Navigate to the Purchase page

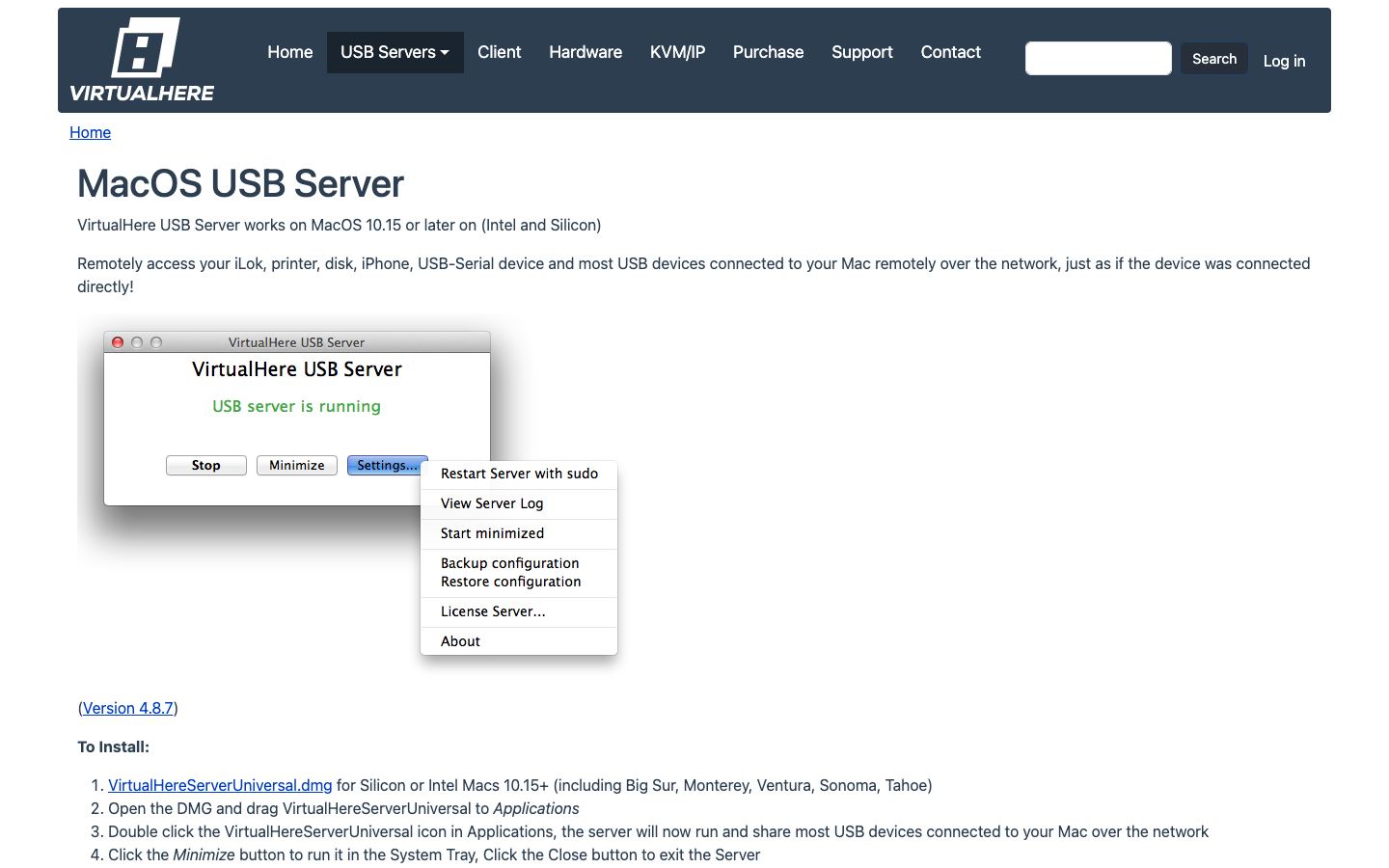pos(768,52)
